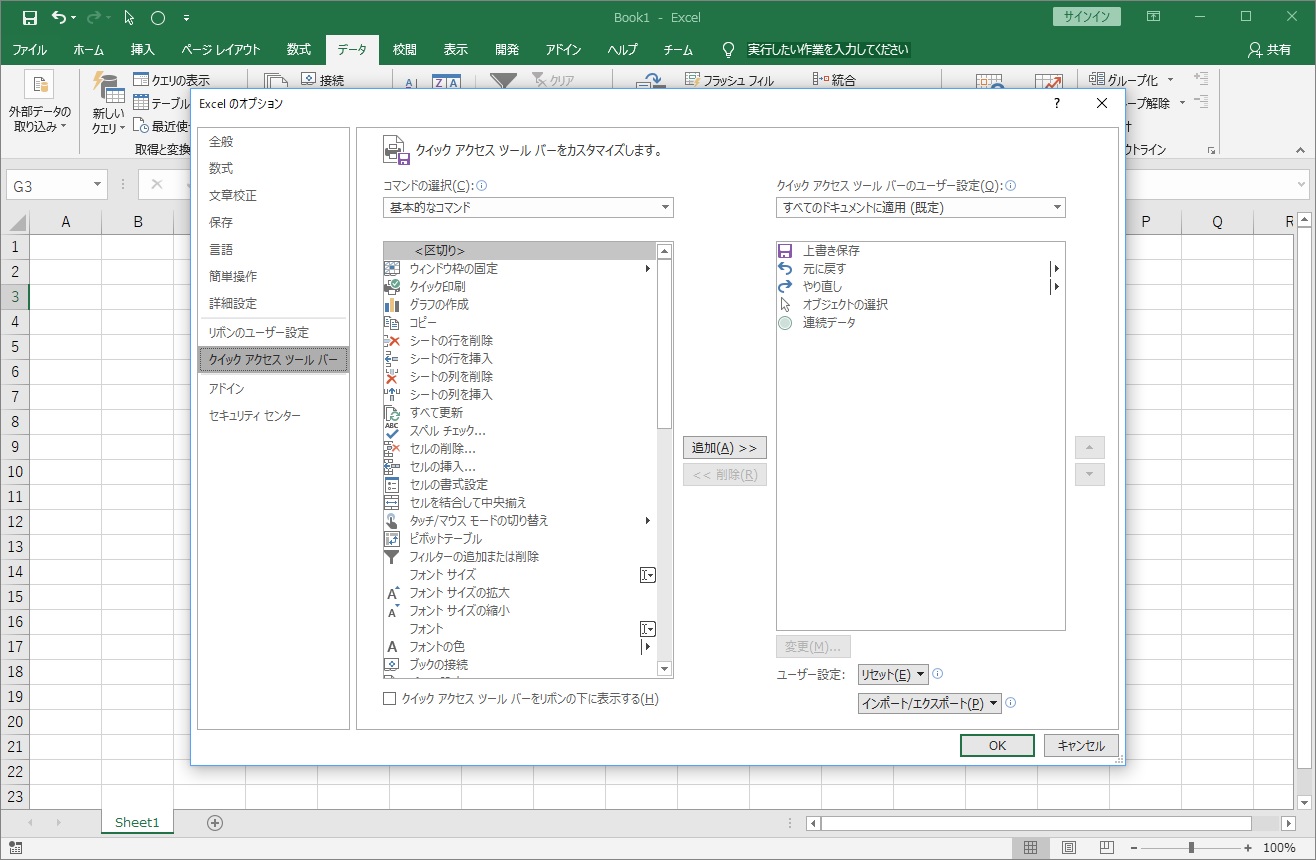
Task: Expand the Font Size (フォント サイズ) combo indicator
Action: tap(648, 574)
